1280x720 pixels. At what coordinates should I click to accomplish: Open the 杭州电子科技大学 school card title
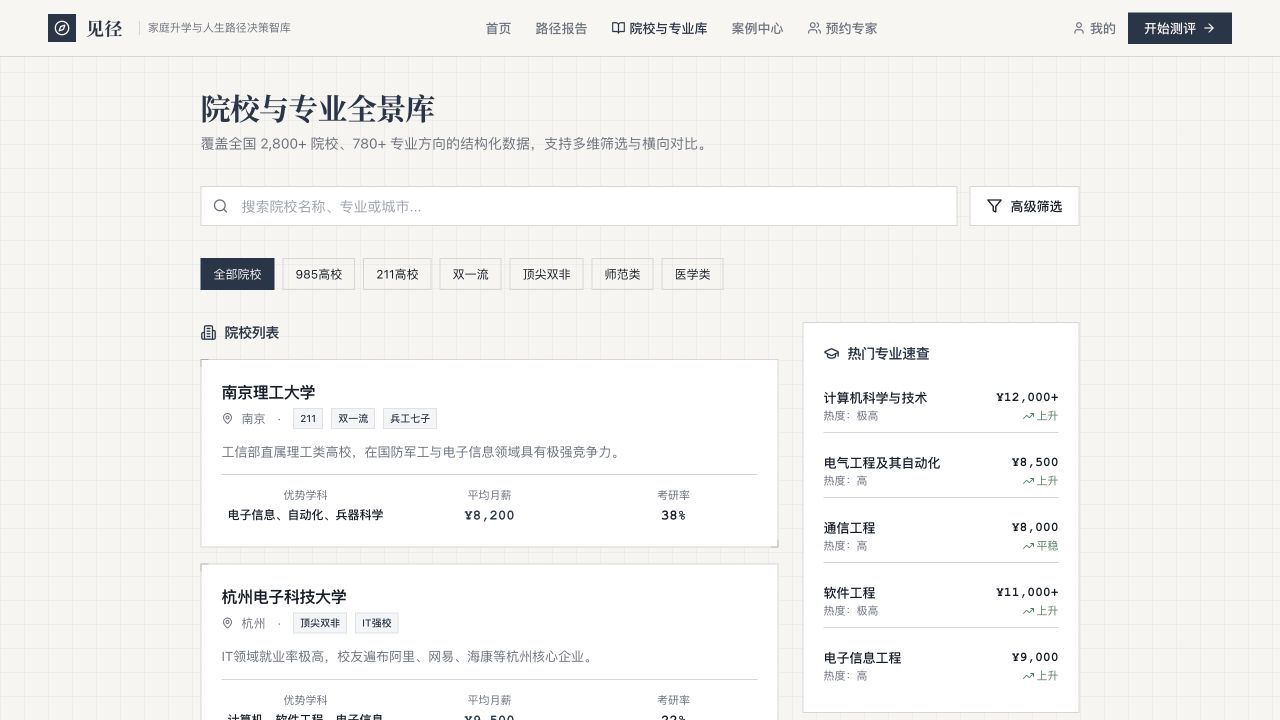click(284, 597)
